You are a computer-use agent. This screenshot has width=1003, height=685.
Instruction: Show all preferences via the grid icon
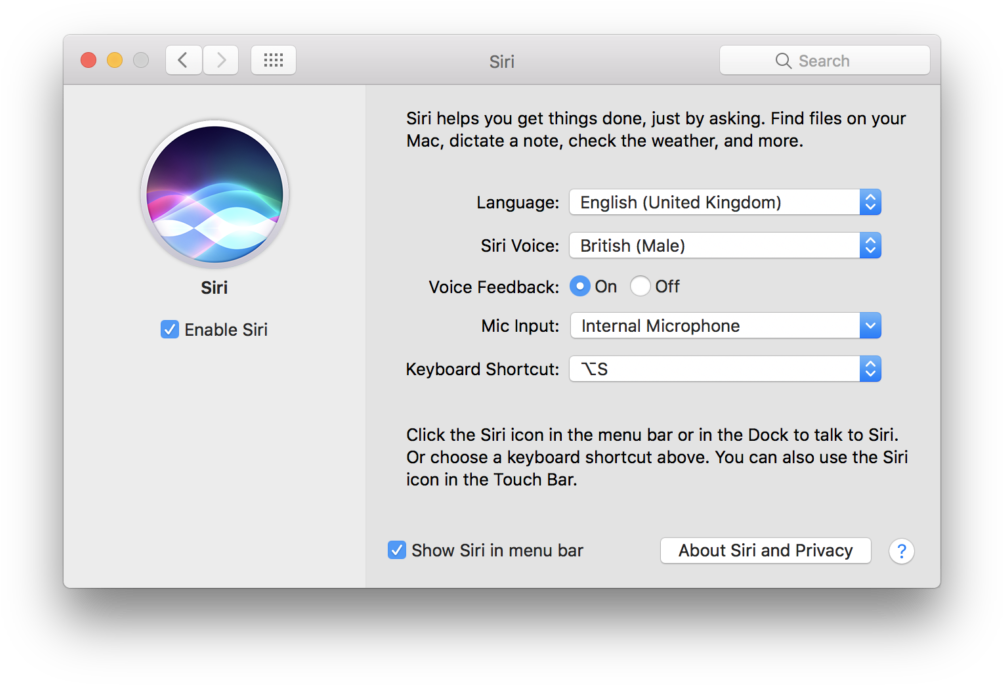point(273,60)
